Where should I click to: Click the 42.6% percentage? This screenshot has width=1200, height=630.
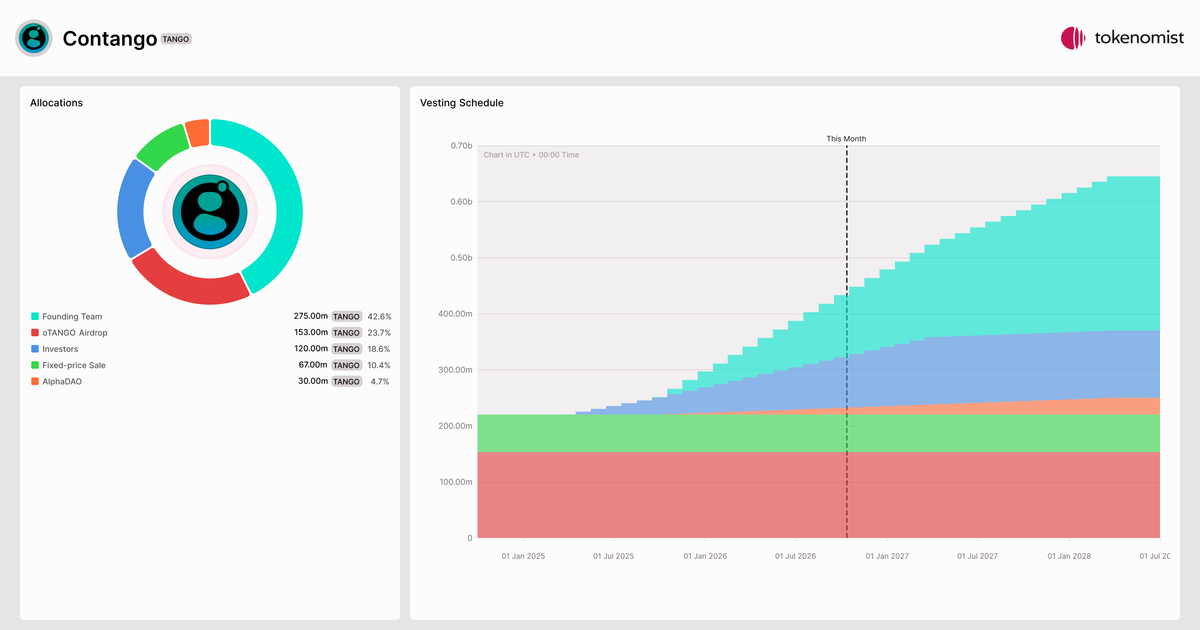click(379, 316)
